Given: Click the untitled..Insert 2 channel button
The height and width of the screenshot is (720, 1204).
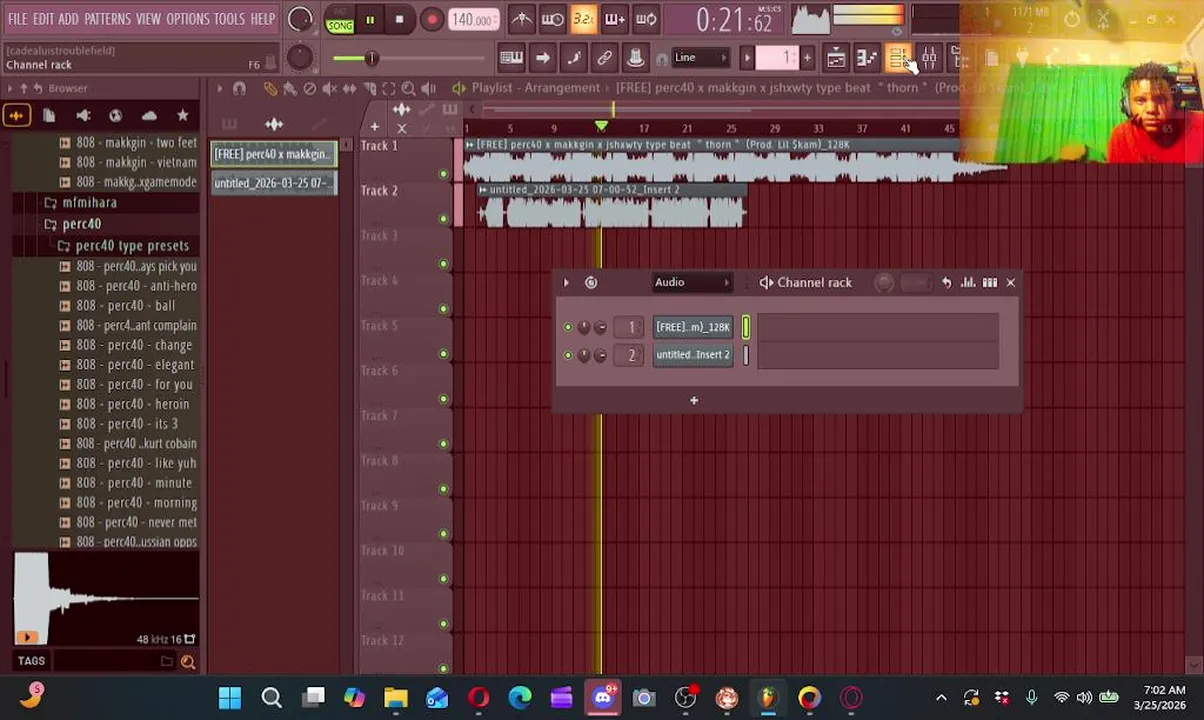Looking at the screenshot, I should tap(693, 355).
